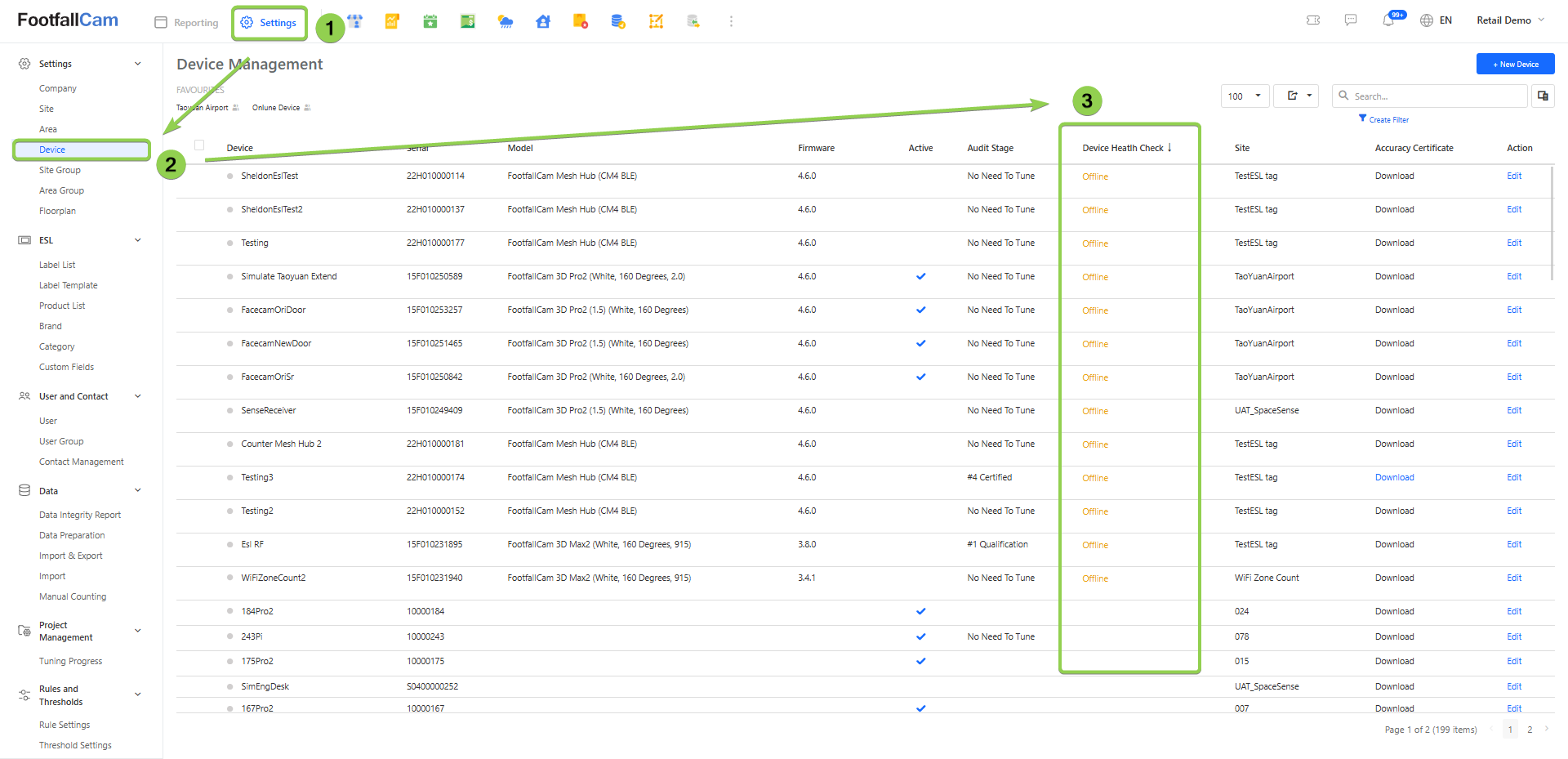Open the 100 page size dropdown
Screen dimensions: 1568x759
[x=1245, y=96]
